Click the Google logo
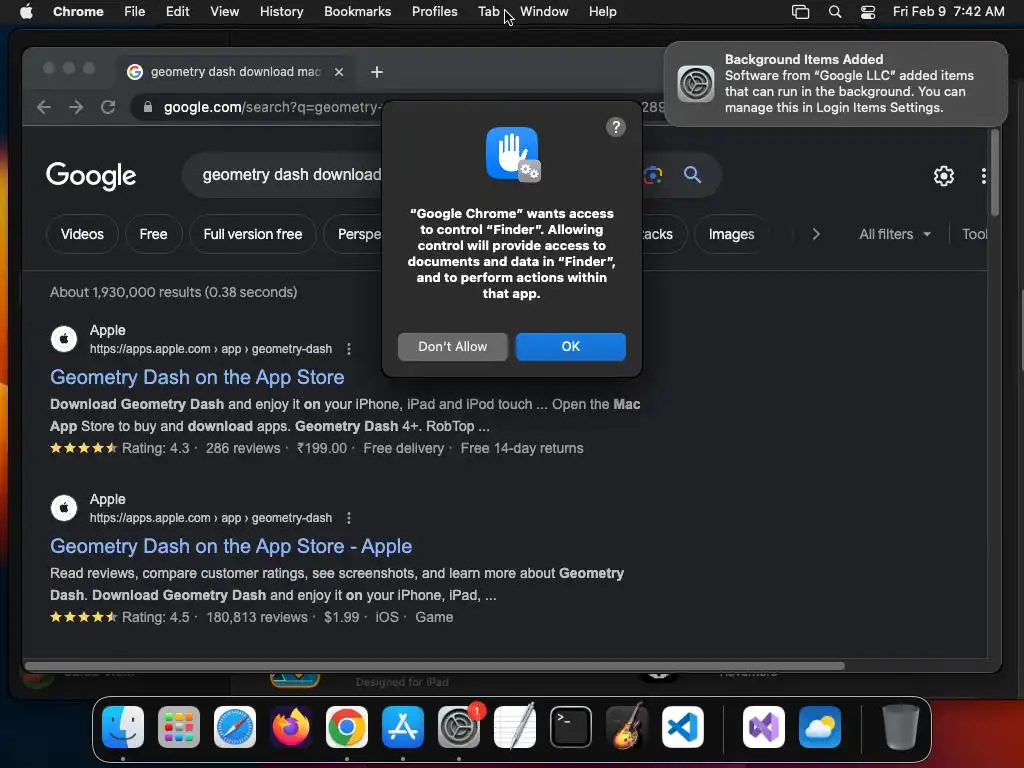Viewport: 1024px width, 768px height. tap(91, 175)
